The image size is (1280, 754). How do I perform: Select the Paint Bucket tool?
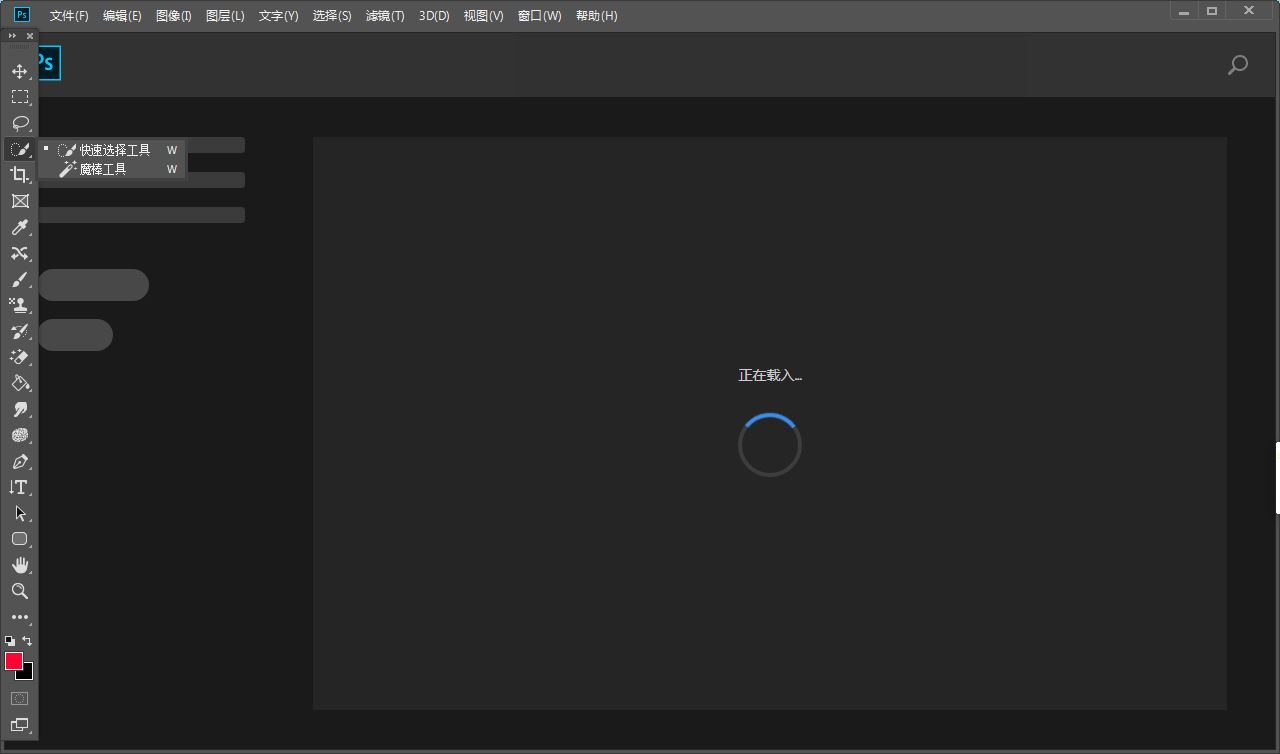point(19,383)
